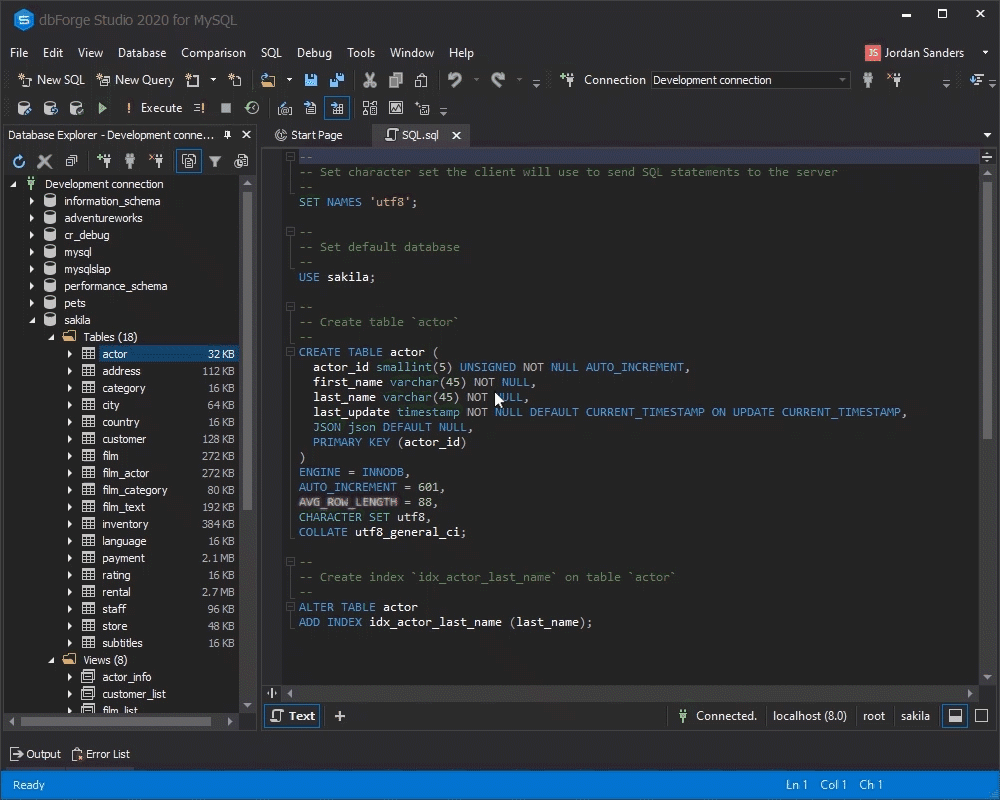The image size is (1000, 800).
Task: Click the New Query toolbar button
Action: click(x=135, y=80)
